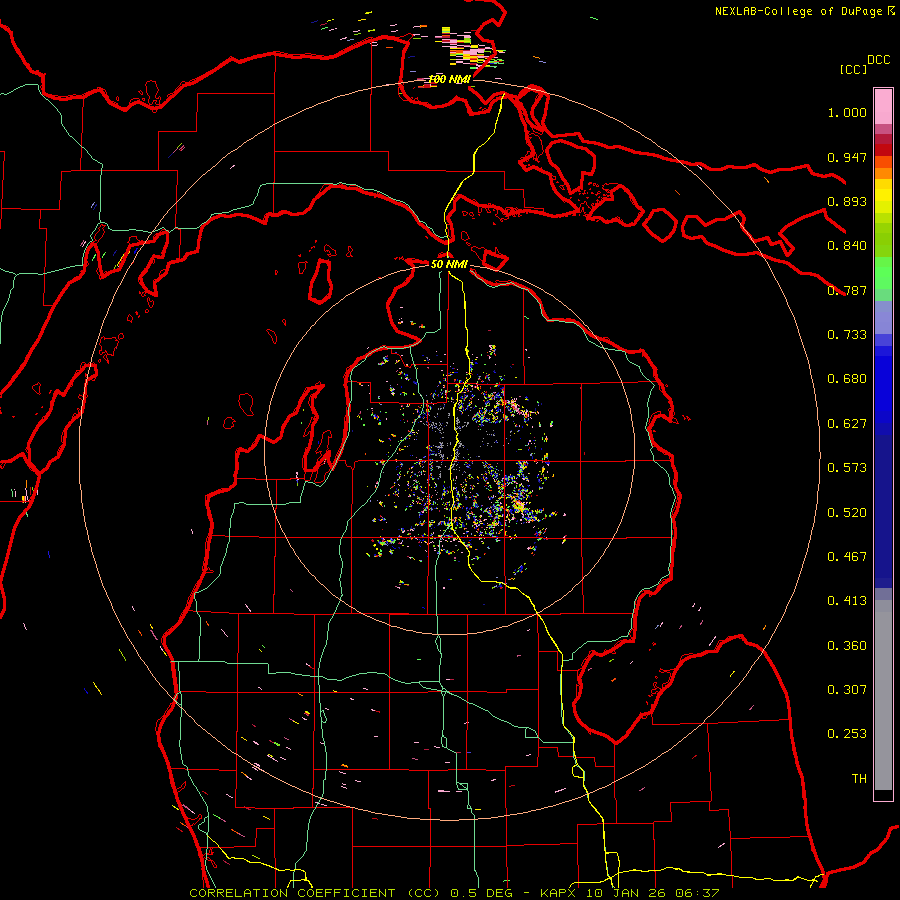Click the 0.413 scale value
This screenshot has width=900, height=900.
tap(847, 601)
